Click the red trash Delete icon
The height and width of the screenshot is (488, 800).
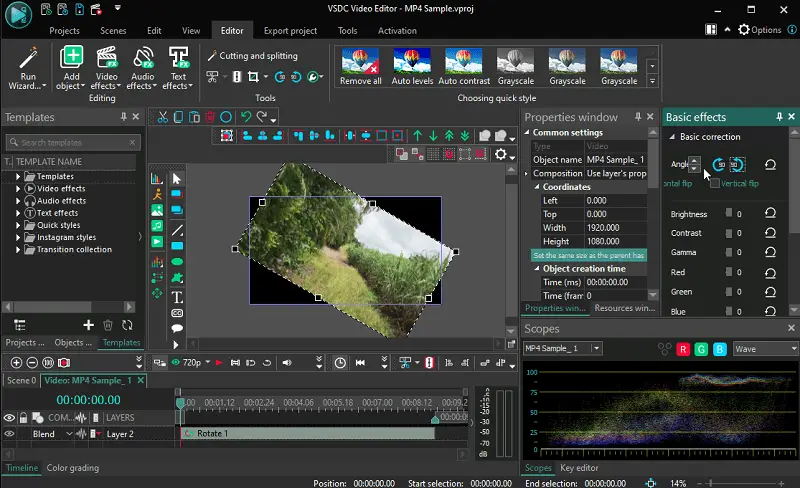[210, 117]
